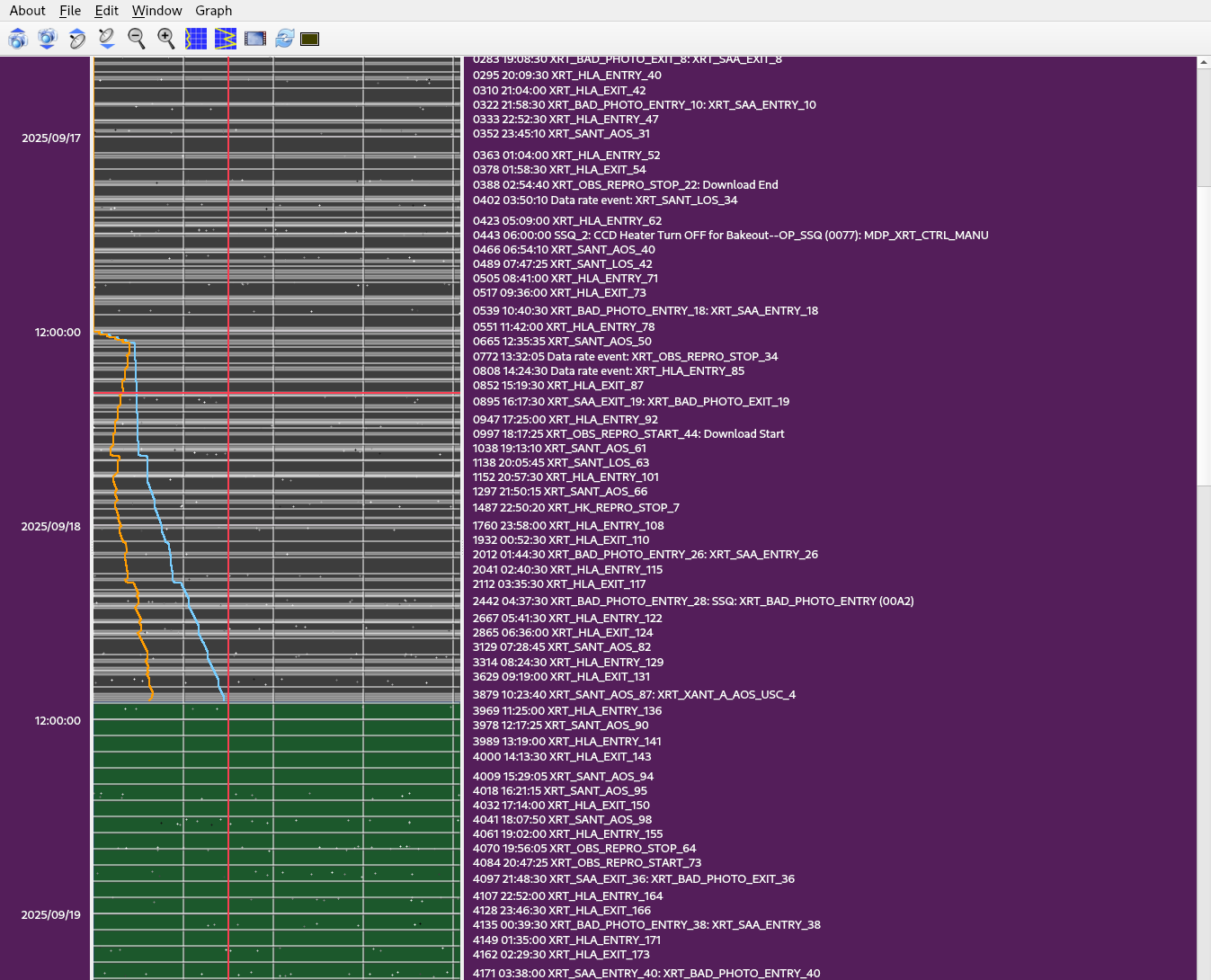
Task: Click the blue grid wide zigzag icon
Action: pos(226,39)
